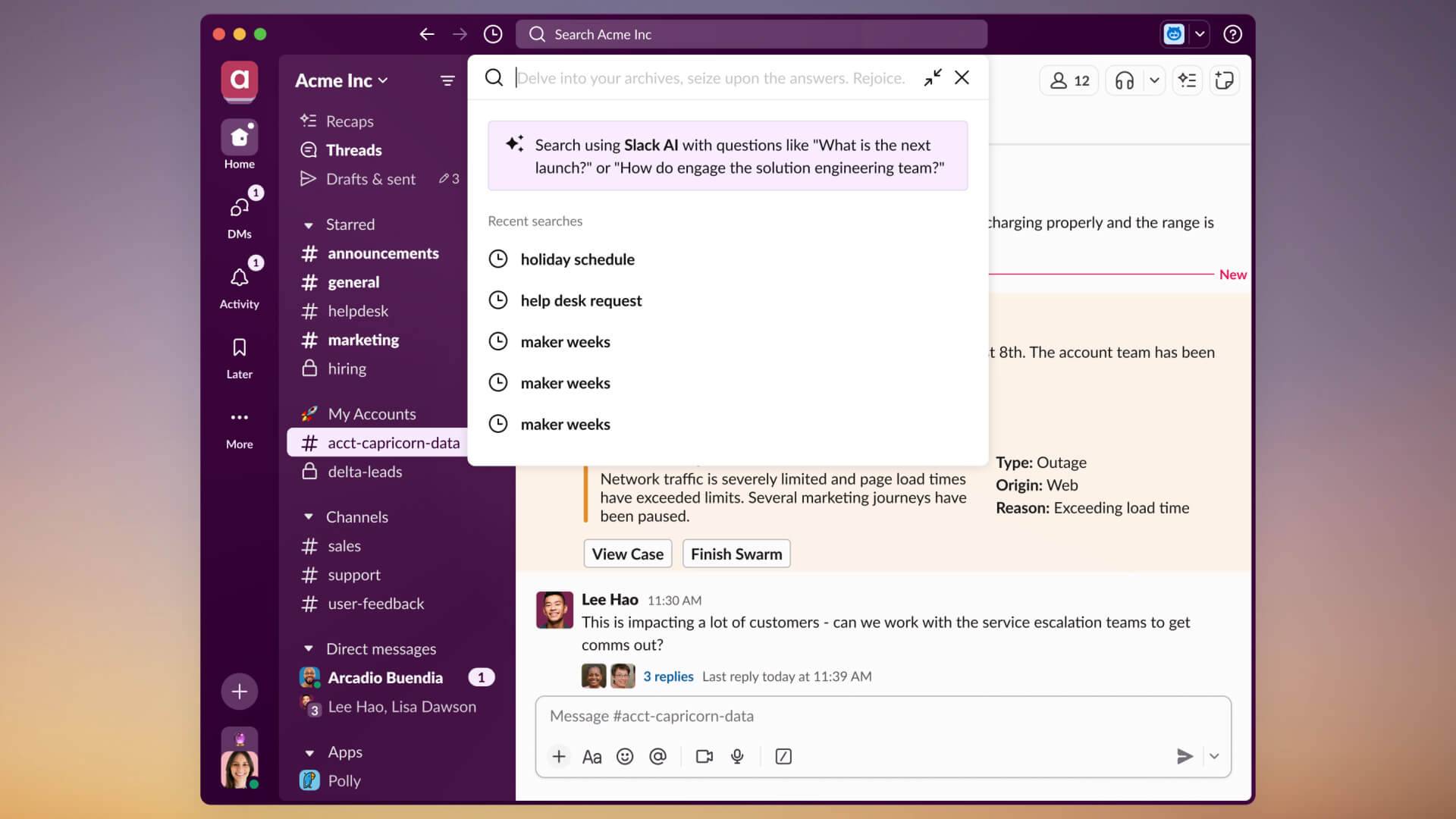
Task: Switch to DMs in the sidebar
Action: coord(239,215)
